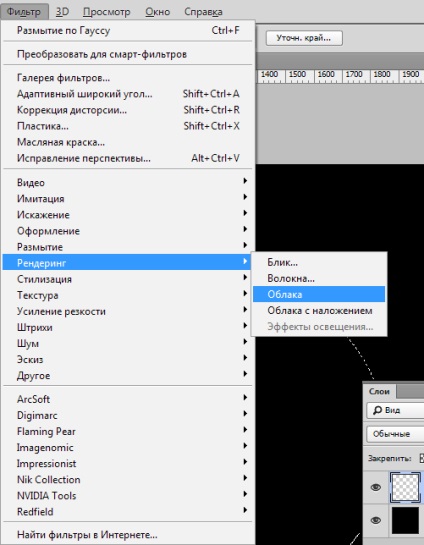Open Галерея фильтров
Viewport: 424px width, 545px height.
pyautogui.click(x=128, y=78)
